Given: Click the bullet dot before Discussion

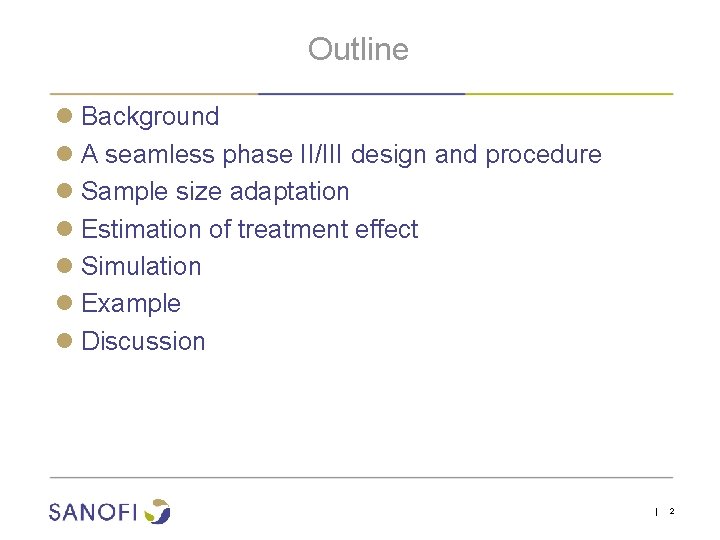Looking at the screenshot, I should point(63,342).
